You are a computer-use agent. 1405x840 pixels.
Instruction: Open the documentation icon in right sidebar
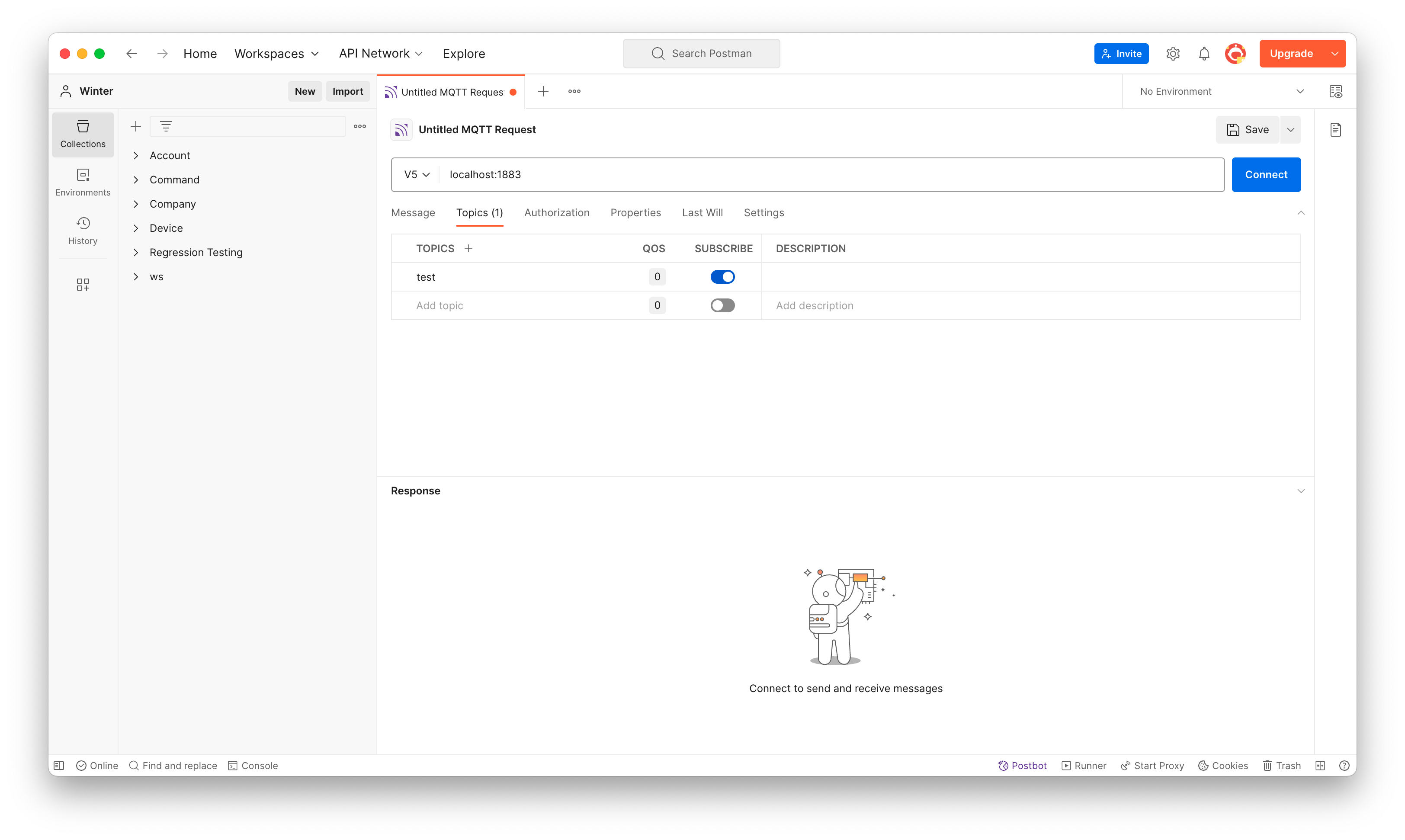(1336, 130)
